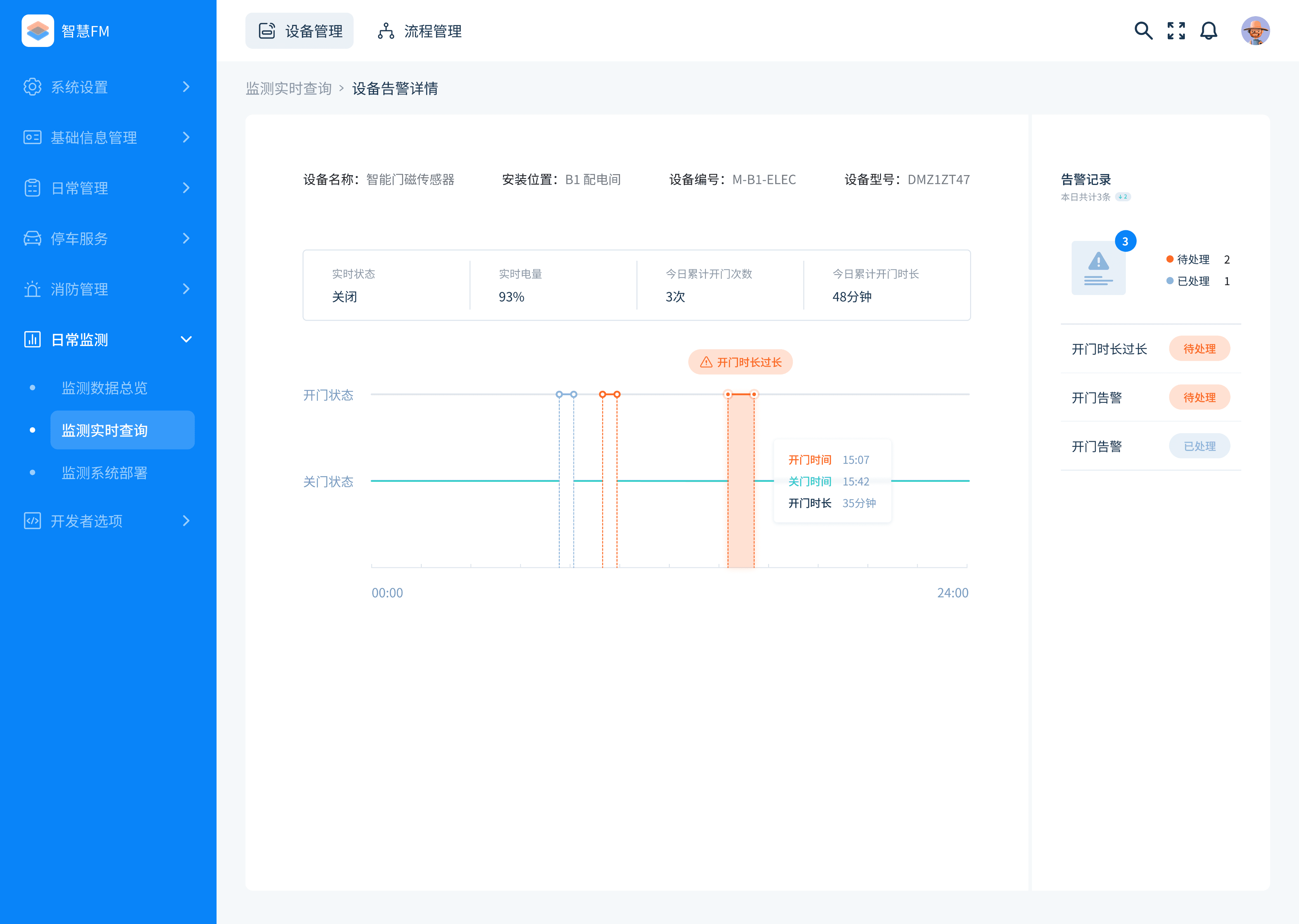The image size is (1299, 924).
Task: Click the user avatar picture
Action: [1255, 31]
